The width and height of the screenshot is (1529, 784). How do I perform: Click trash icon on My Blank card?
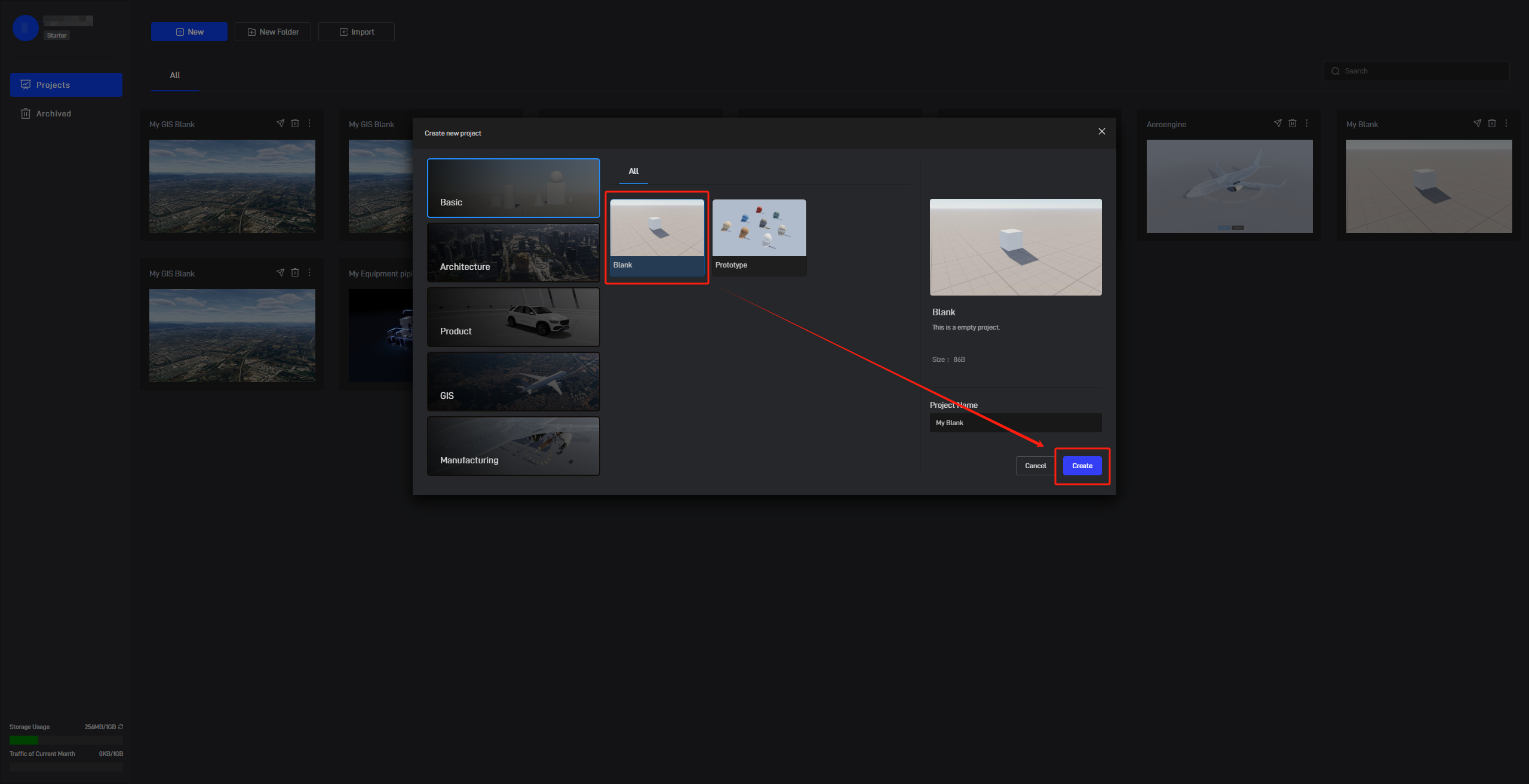pos(1491,123)
